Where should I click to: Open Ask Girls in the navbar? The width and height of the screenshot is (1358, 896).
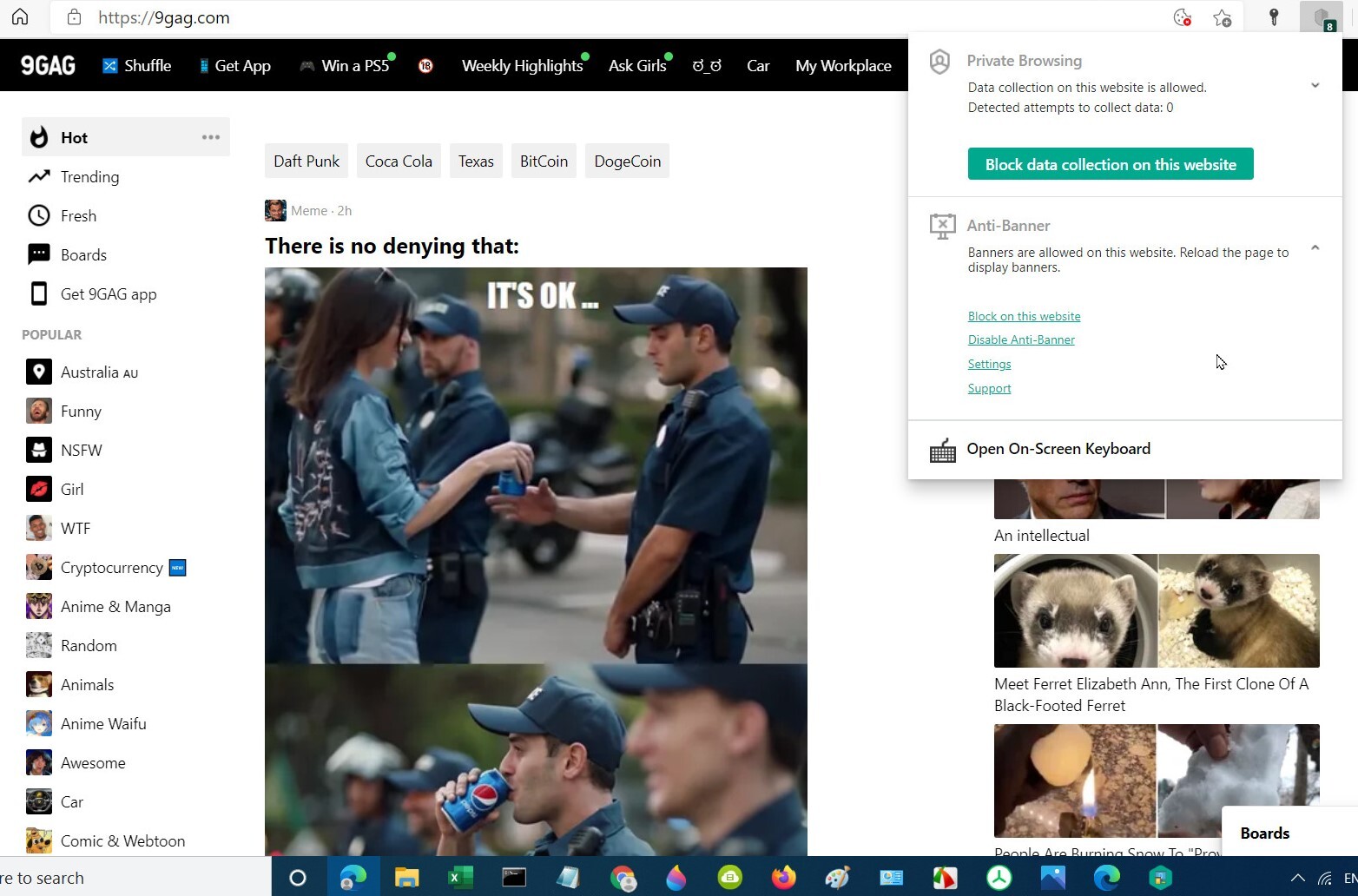coord(637,66)
